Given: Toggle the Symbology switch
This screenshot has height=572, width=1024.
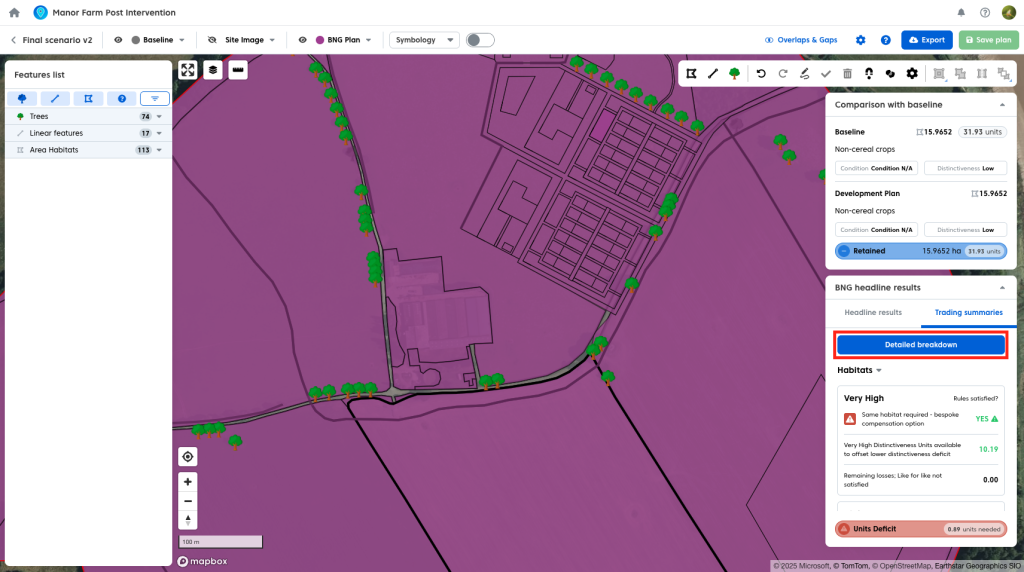Looking at the screenshot, I should pos(480,40).
